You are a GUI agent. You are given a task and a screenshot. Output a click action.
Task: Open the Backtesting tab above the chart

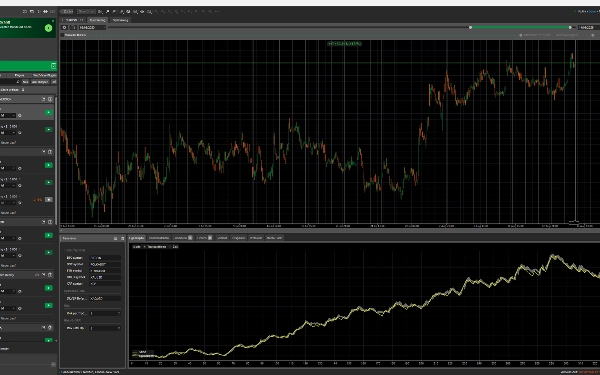coord(98,20)
